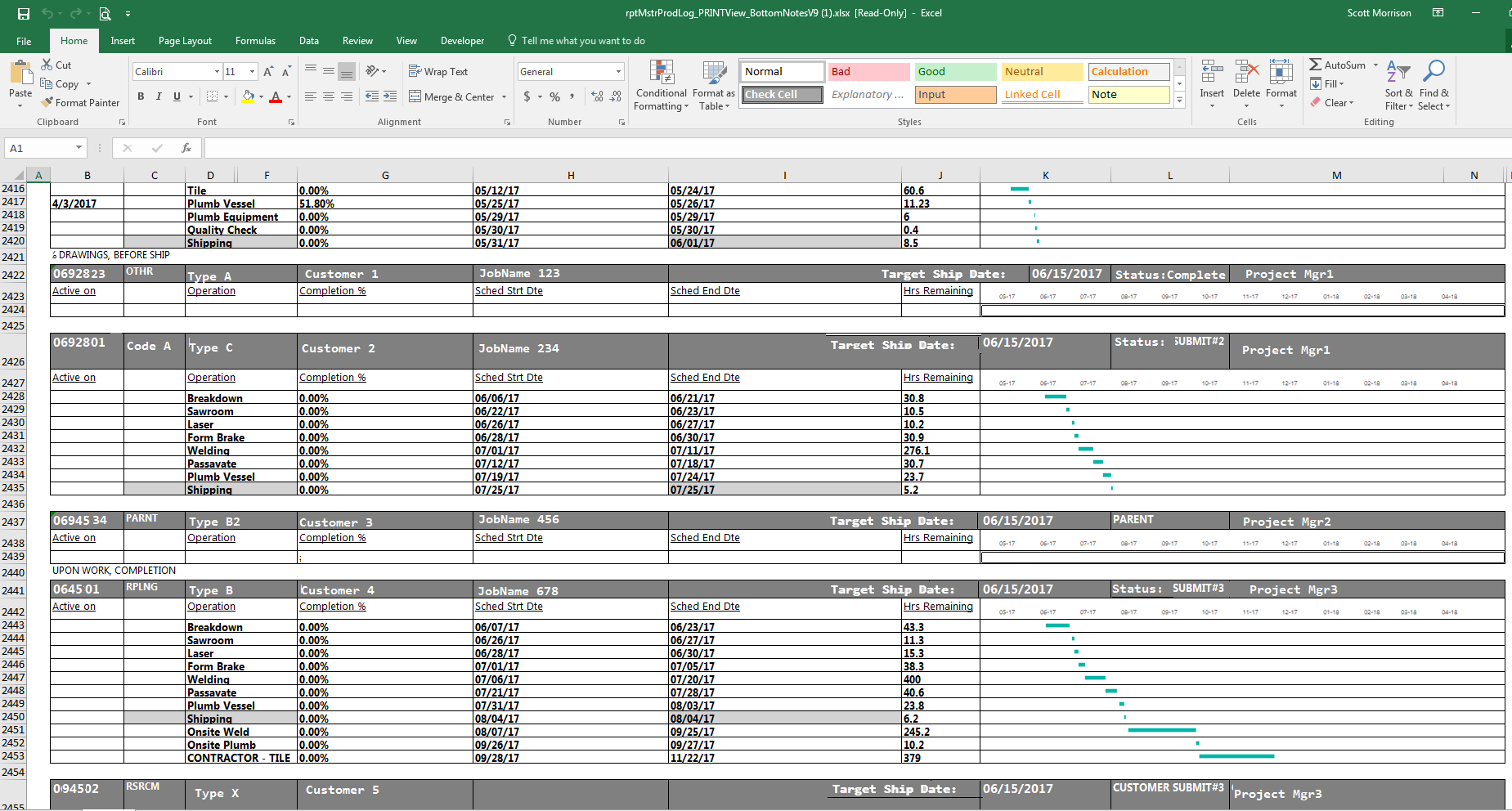
Task: Click AutoSum sigma button
Action: [1338, 65]
